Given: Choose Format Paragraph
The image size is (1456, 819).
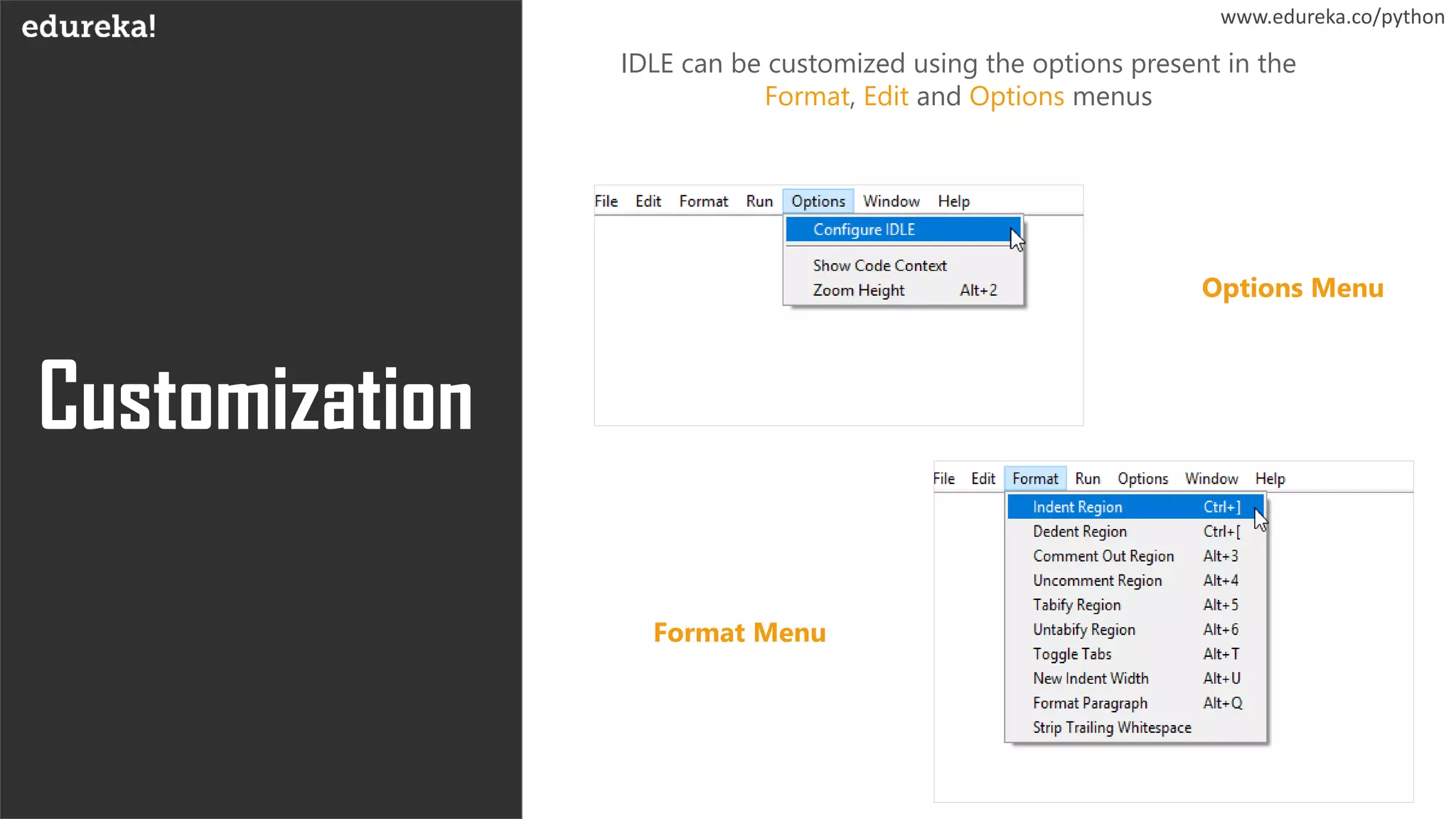Looking at the screenshot, I should pos(1135,703).
